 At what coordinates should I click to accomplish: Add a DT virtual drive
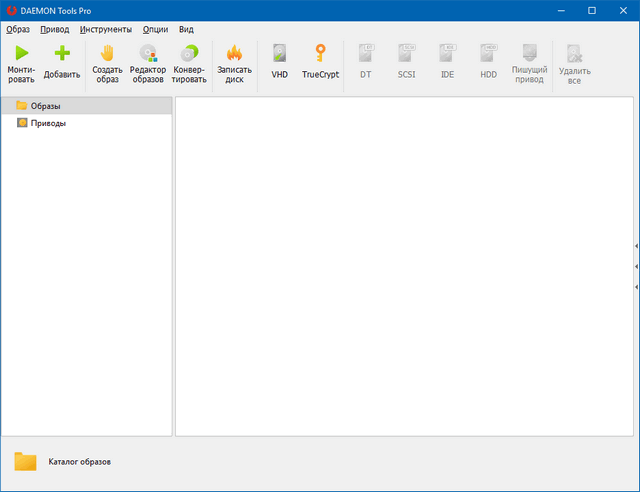(x=365, y=54)
